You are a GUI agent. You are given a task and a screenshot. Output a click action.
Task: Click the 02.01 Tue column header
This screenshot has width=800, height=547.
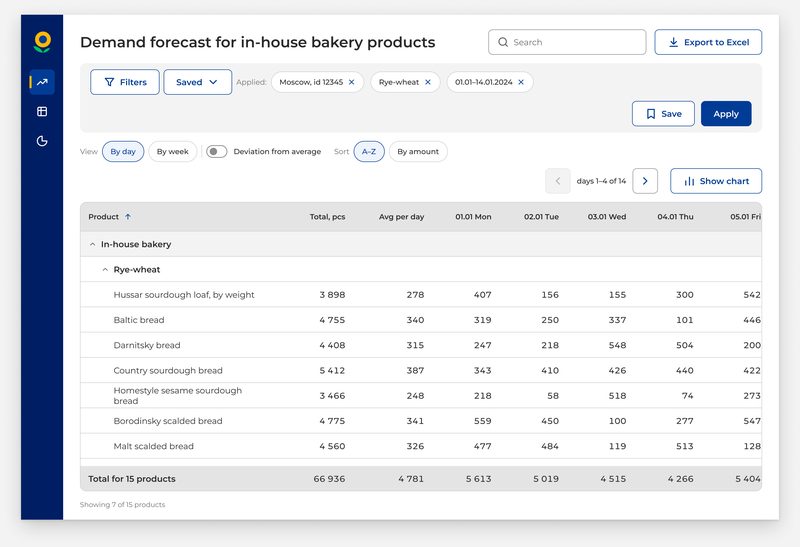pyautogui.click(x=541, y=217)
